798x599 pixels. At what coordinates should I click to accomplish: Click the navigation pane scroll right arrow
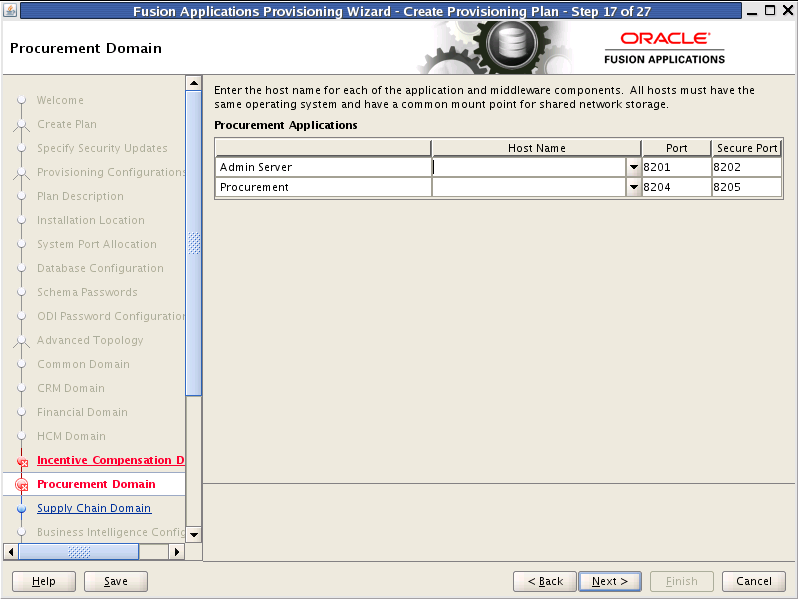tap(177, 552)
